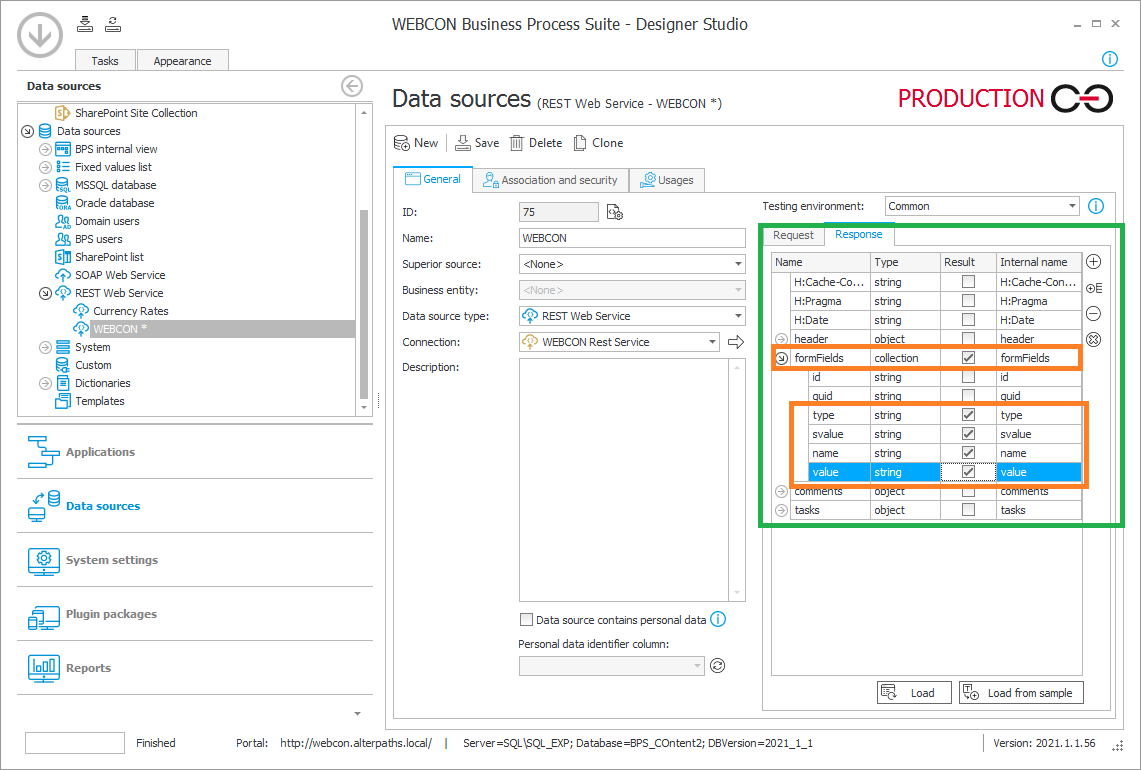Click Clone in the data source toolbar
The image size is (1141, 770).
pos(598,143)
